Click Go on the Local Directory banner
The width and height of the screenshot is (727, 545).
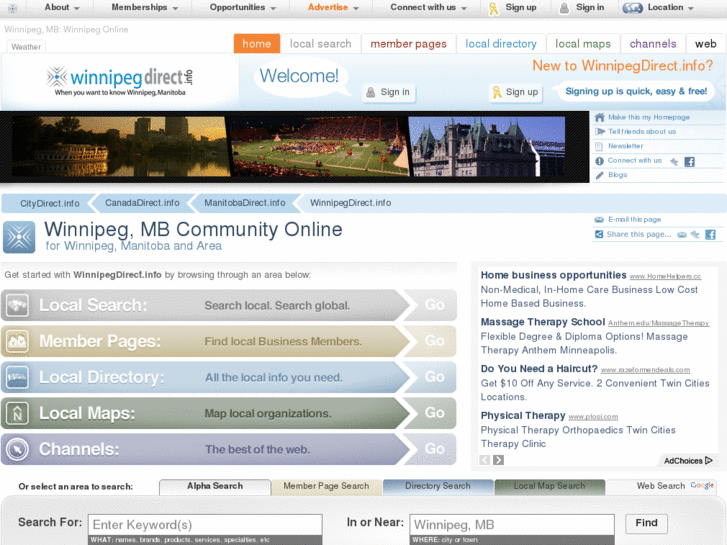point(434,377)
